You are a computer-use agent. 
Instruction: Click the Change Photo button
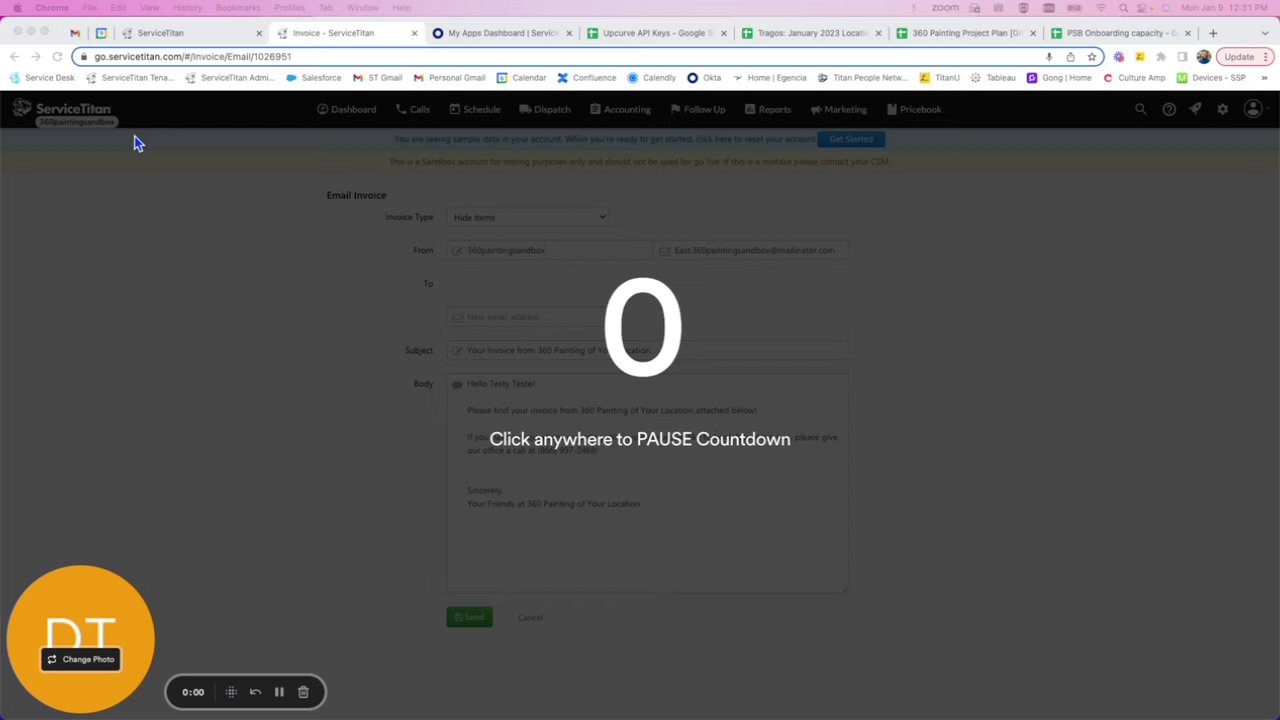click(81, 659)
